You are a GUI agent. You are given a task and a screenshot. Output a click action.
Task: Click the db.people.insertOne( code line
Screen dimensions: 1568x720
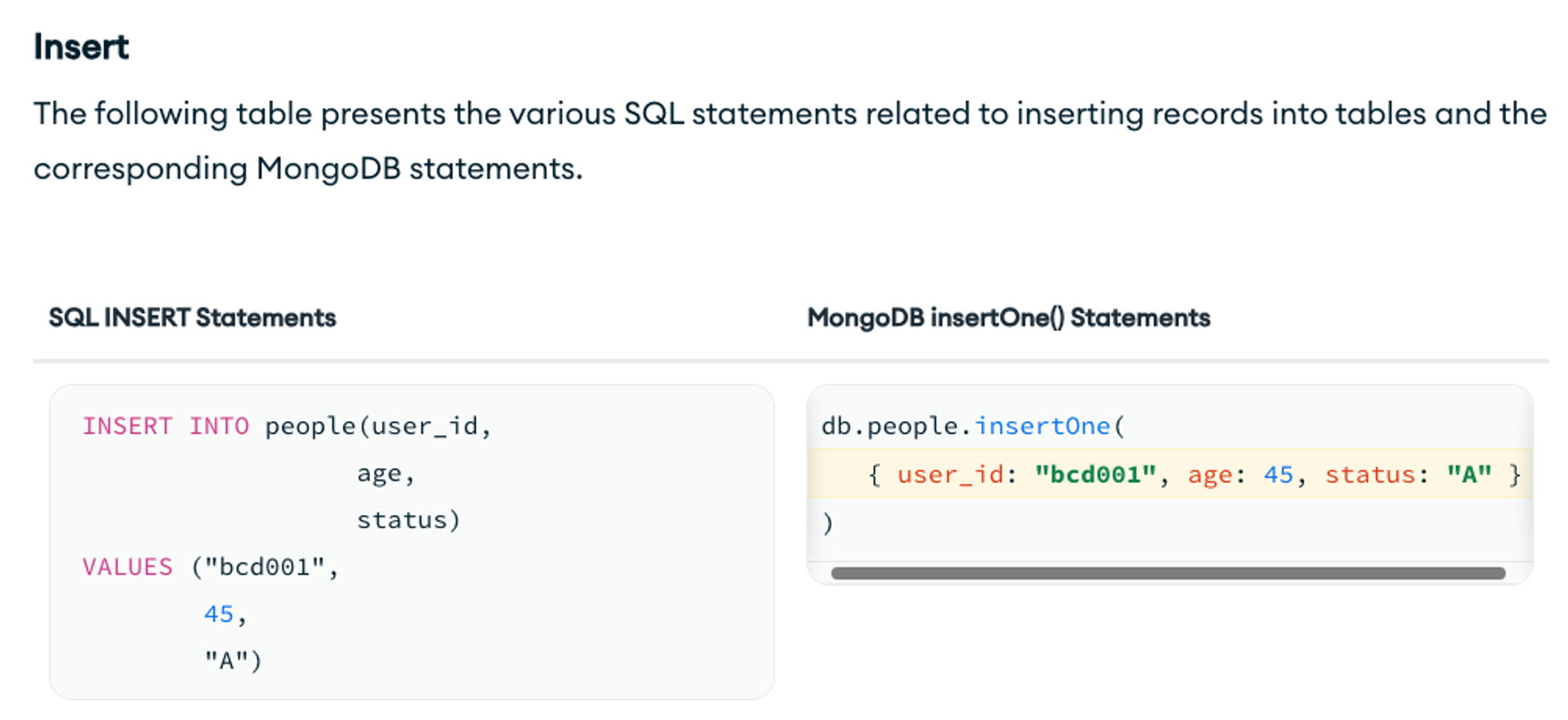pos(973,426)
